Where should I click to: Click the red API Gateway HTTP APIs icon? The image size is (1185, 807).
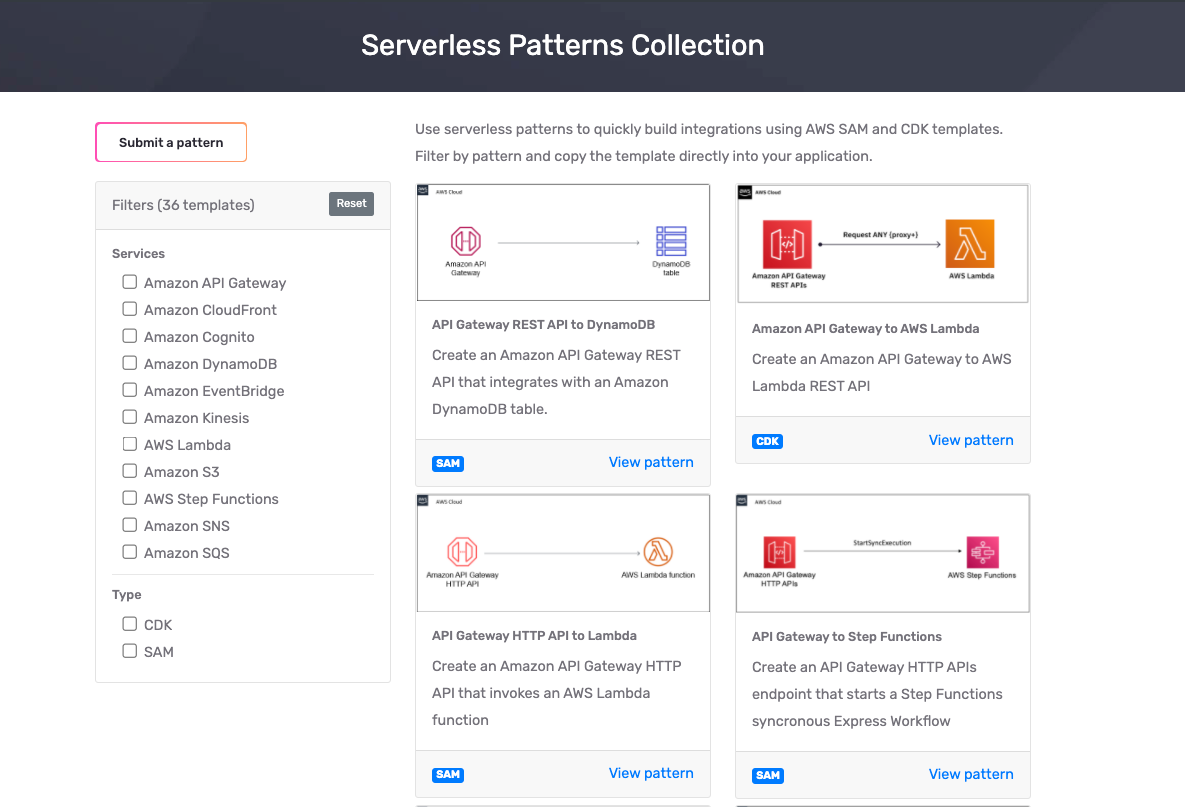pos(779,552)
